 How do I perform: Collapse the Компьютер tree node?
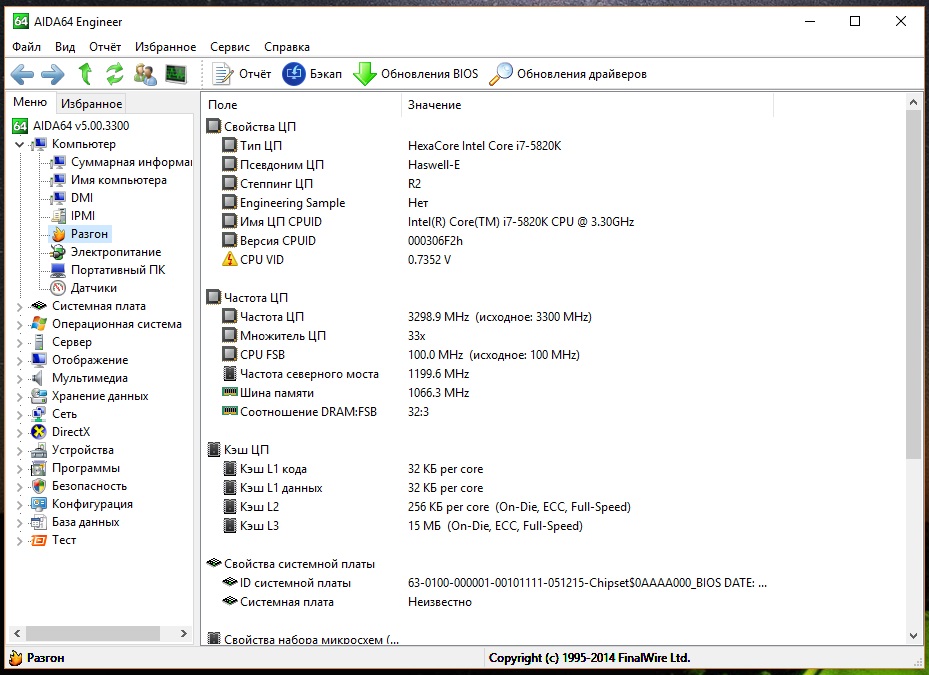19,144
